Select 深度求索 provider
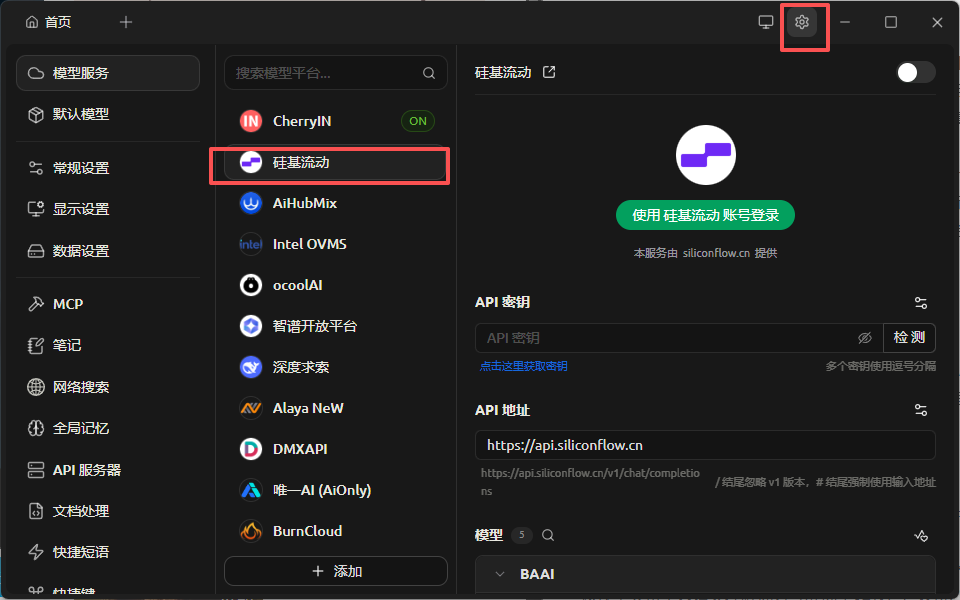The width and height of the screenshot is (960, 600). (336, 367)
